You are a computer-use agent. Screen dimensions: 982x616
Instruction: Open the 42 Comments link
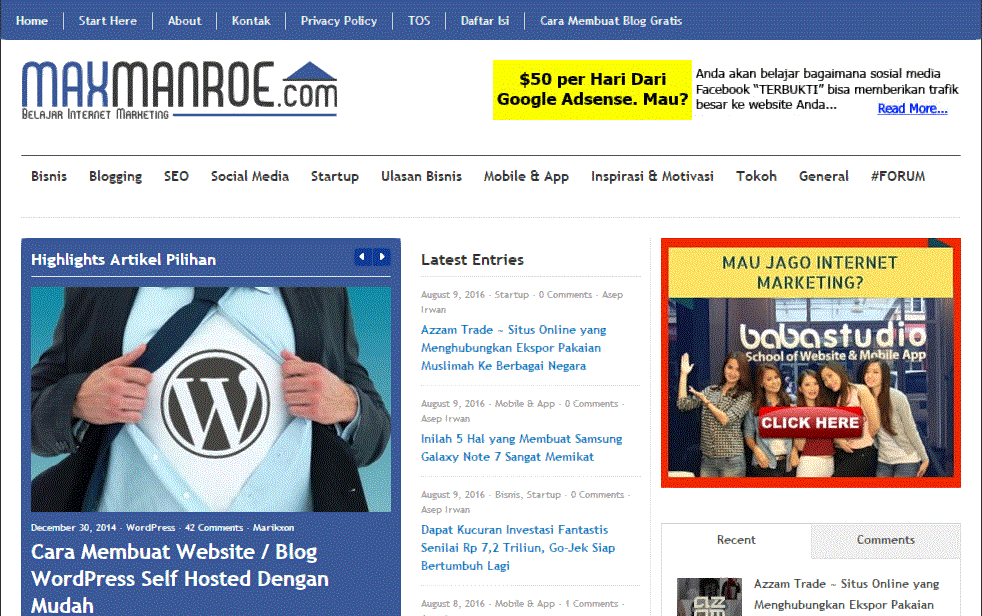214,528
